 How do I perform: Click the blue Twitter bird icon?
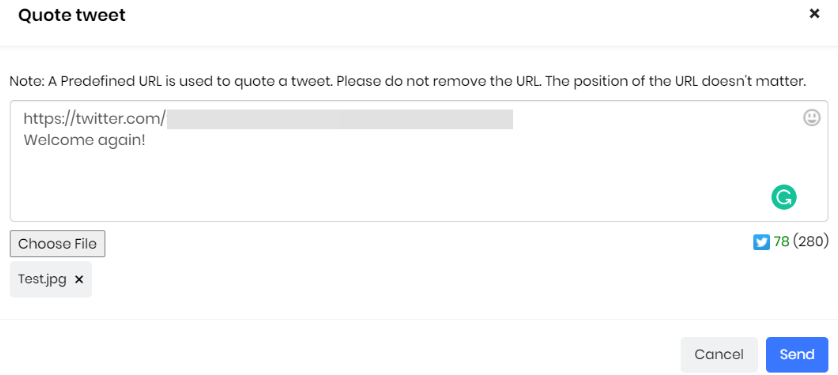pos(761,243)
